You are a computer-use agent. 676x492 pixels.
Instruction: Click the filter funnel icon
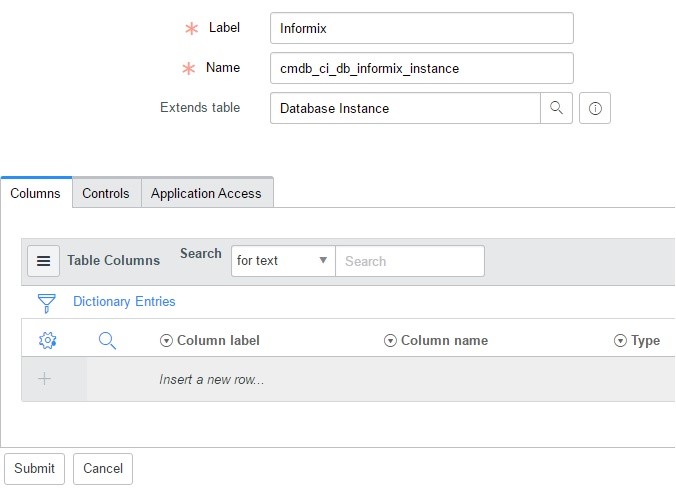tap(47, 303)
